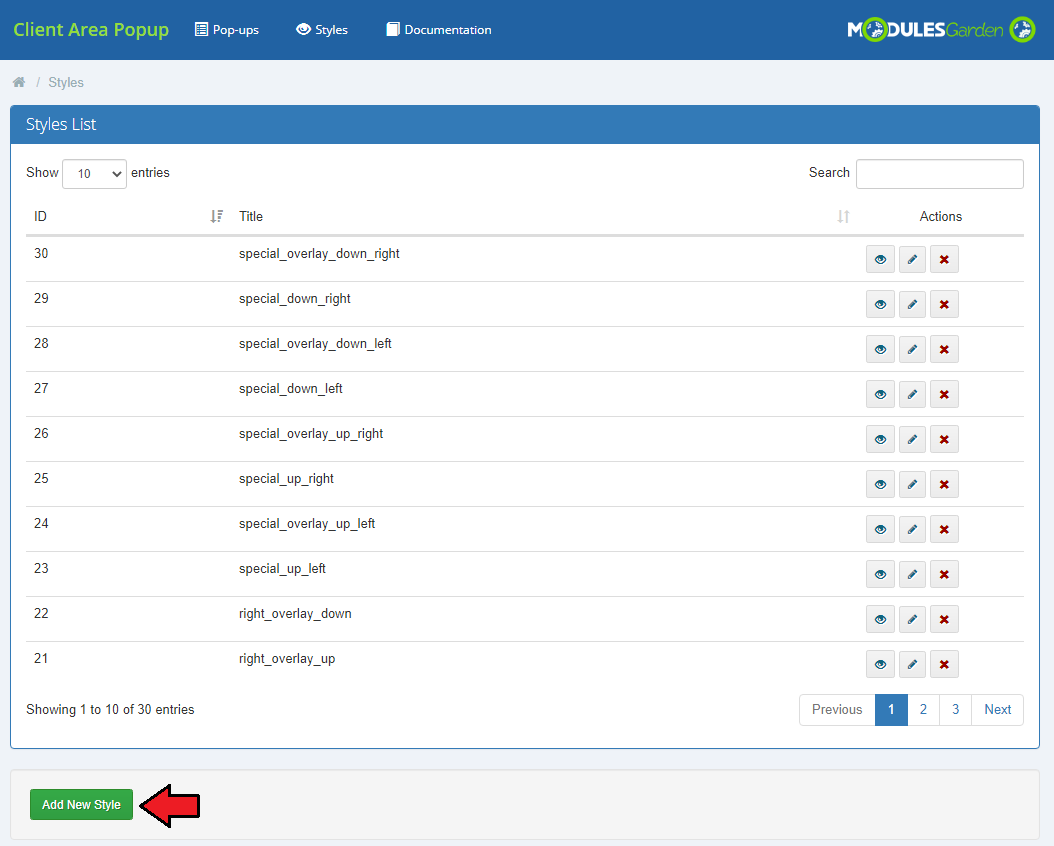Image resolution: width=1054 pixels, height=846 pixels.
Task: Edit the special_up_left style
Action: tap(912, 575)
